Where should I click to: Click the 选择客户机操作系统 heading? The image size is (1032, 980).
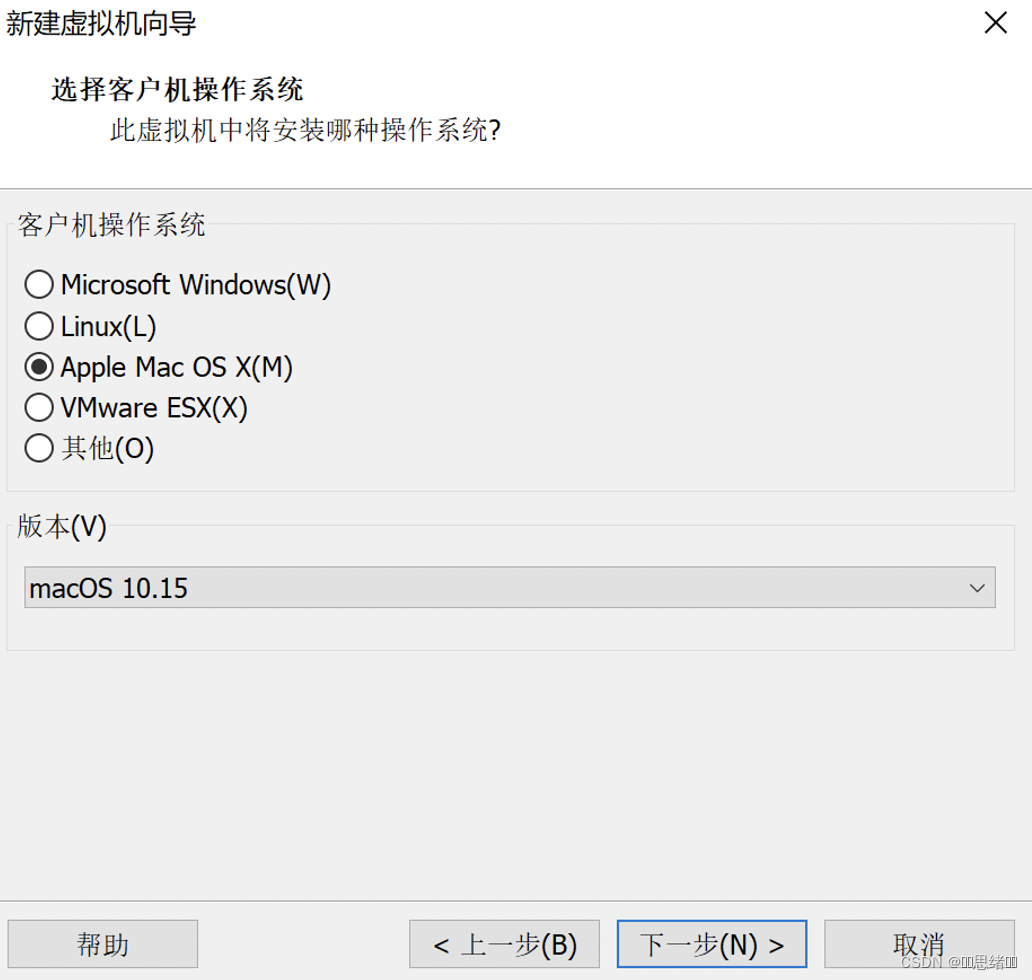[177, 90]
